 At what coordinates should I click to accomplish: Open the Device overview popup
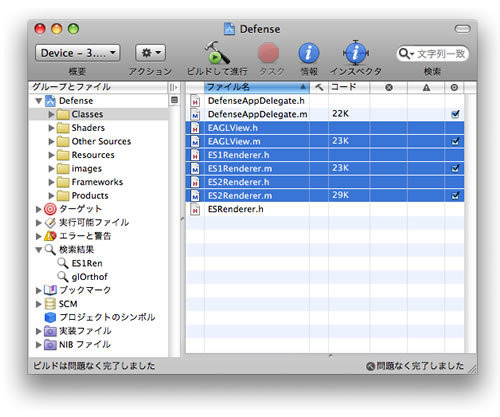[77, 53]
